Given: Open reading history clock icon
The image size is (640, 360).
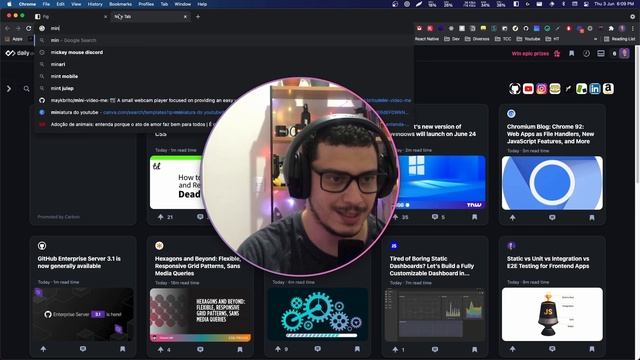Looking at the screenshot, I should click(586, 53).
